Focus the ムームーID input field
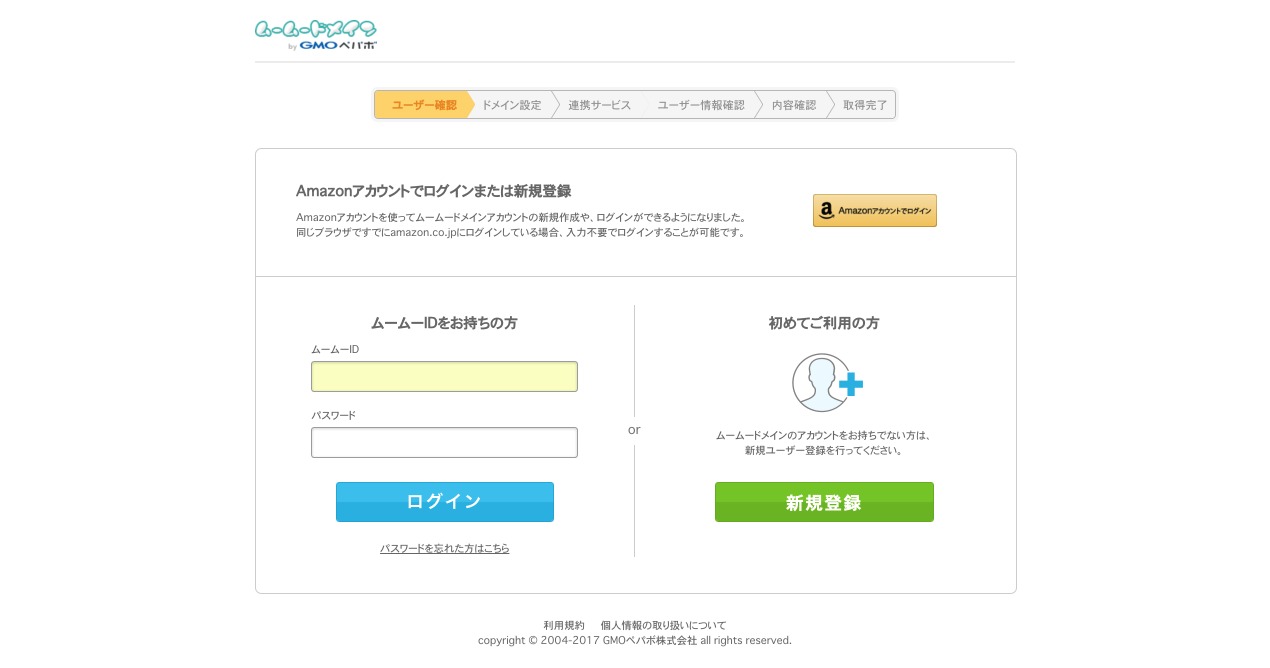 point(444,377)
